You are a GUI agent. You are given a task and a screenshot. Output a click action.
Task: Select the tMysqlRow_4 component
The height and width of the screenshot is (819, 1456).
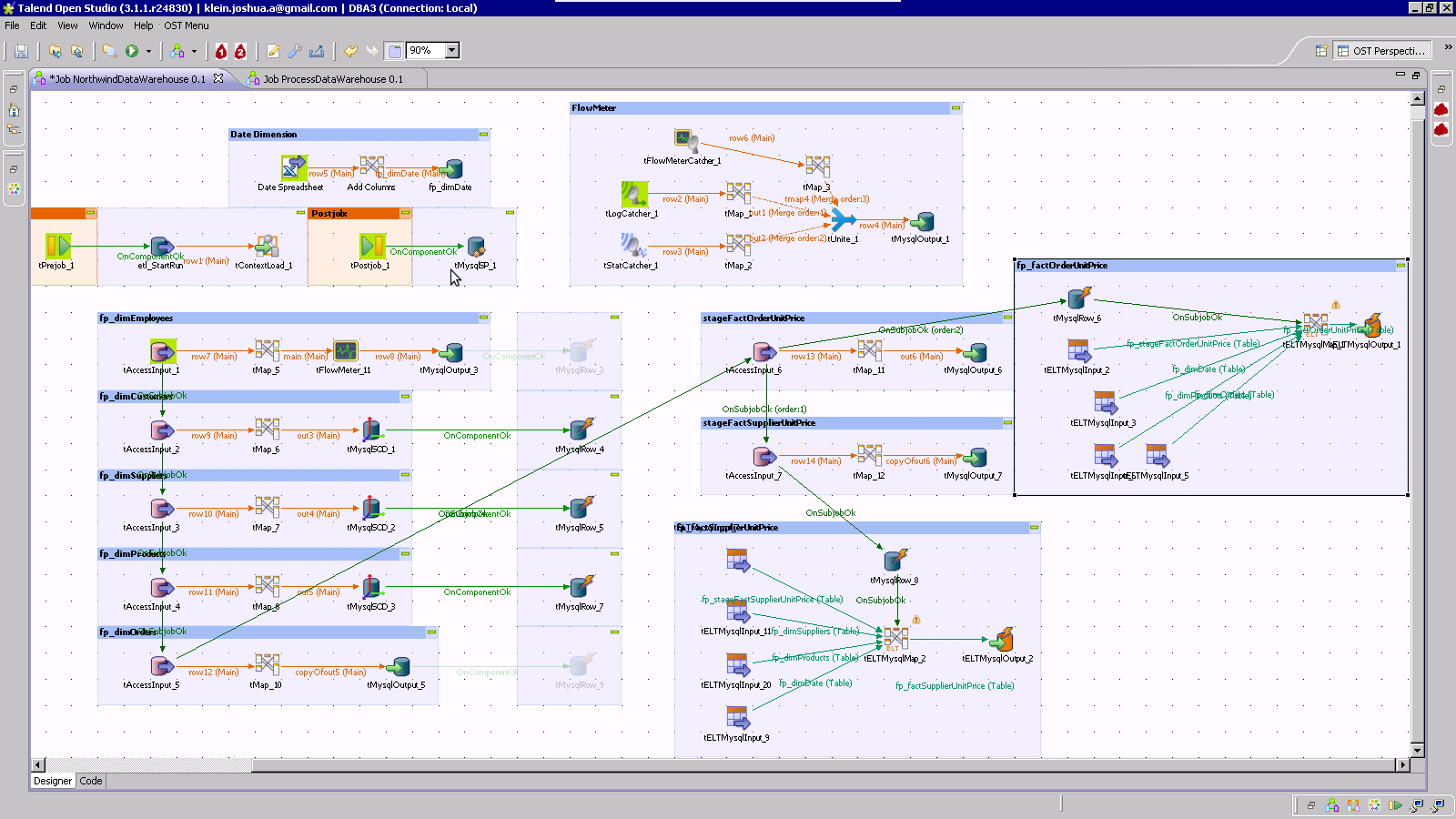581,430
